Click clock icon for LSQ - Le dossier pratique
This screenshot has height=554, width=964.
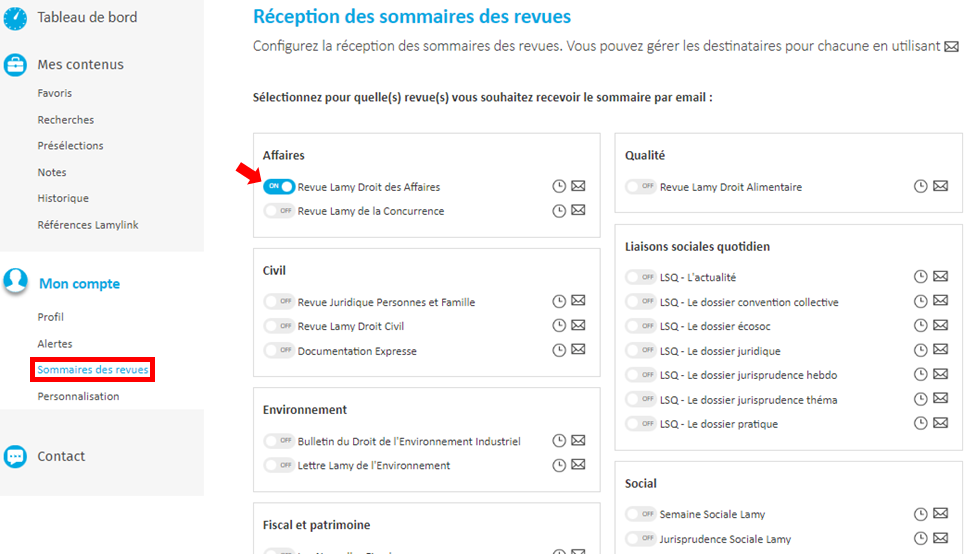tap(920, 423)
